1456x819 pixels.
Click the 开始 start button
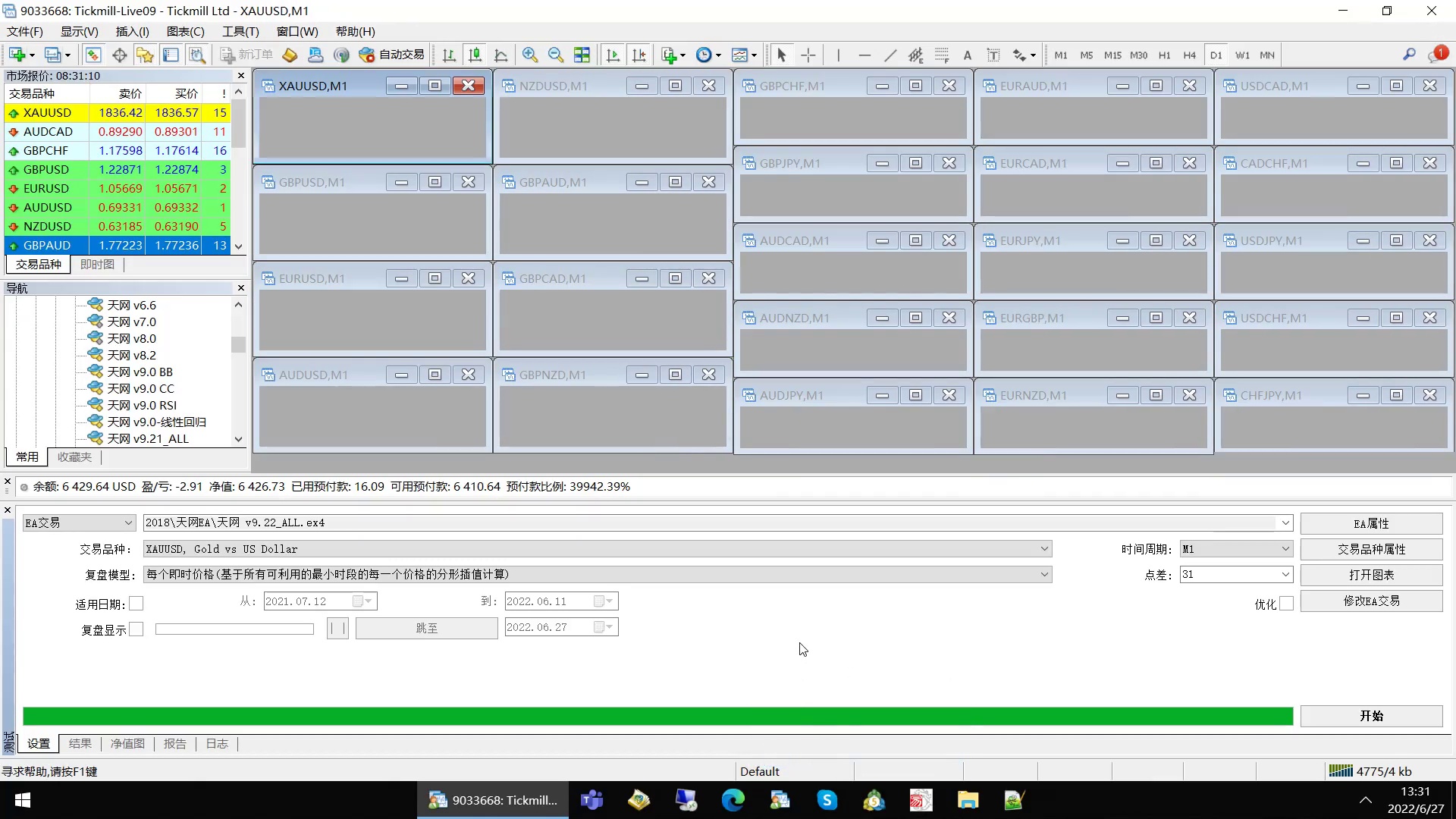click(1371, 716)
